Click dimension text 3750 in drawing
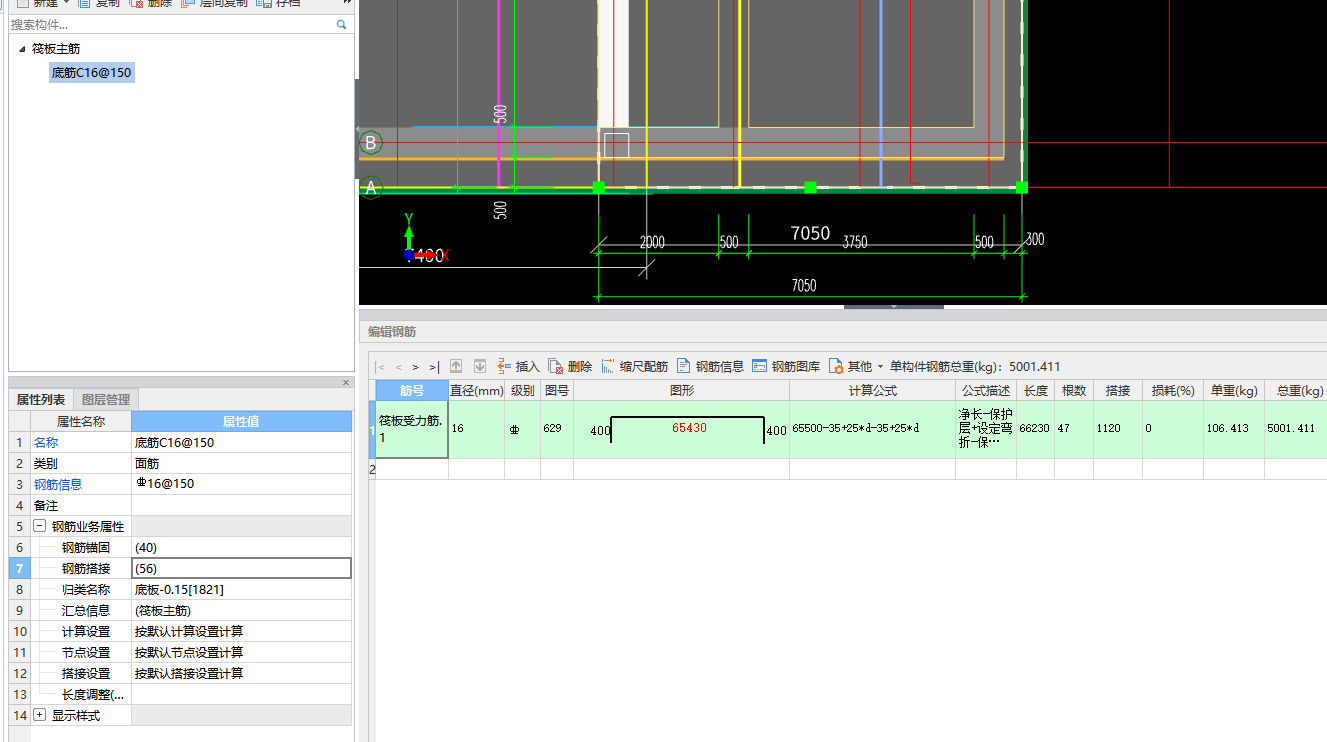This screenshot has width=1327, height=742. coord(855,242)
